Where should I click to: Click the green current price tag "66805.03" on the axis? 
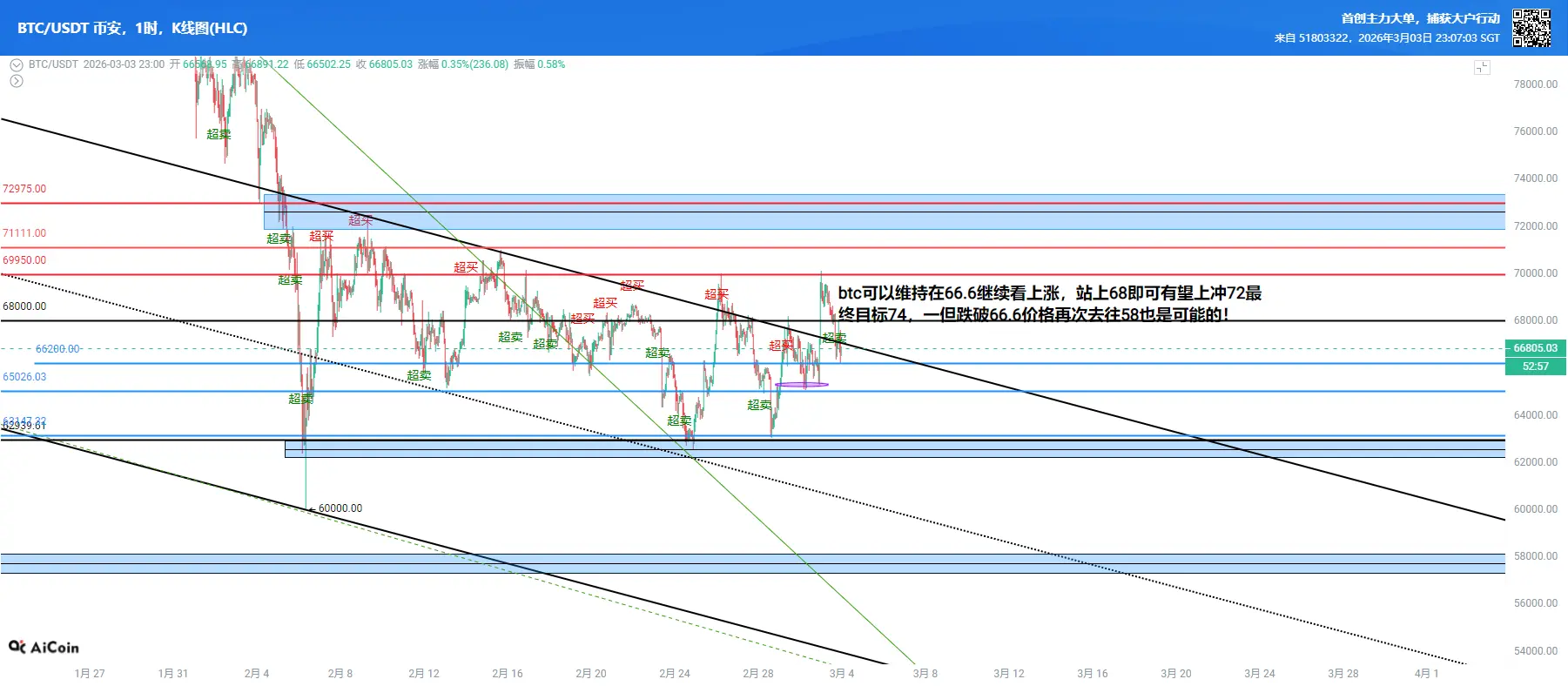[1536, 348]
